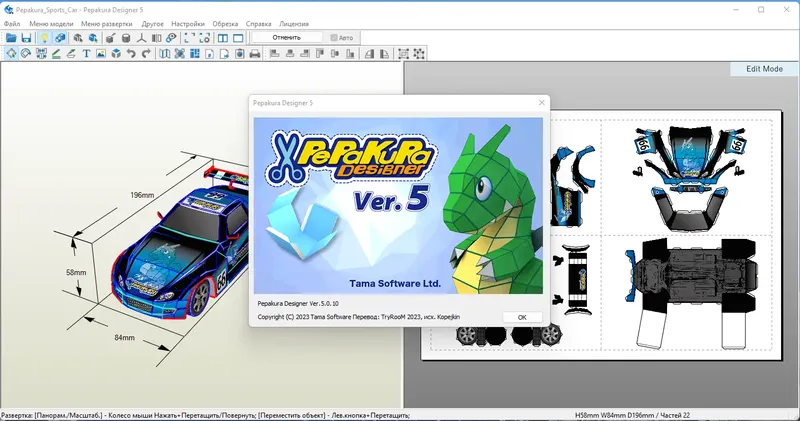The height and width of the screenshot is (421, 800).
Task: Open the Меню модели menu
Action: 51,24
